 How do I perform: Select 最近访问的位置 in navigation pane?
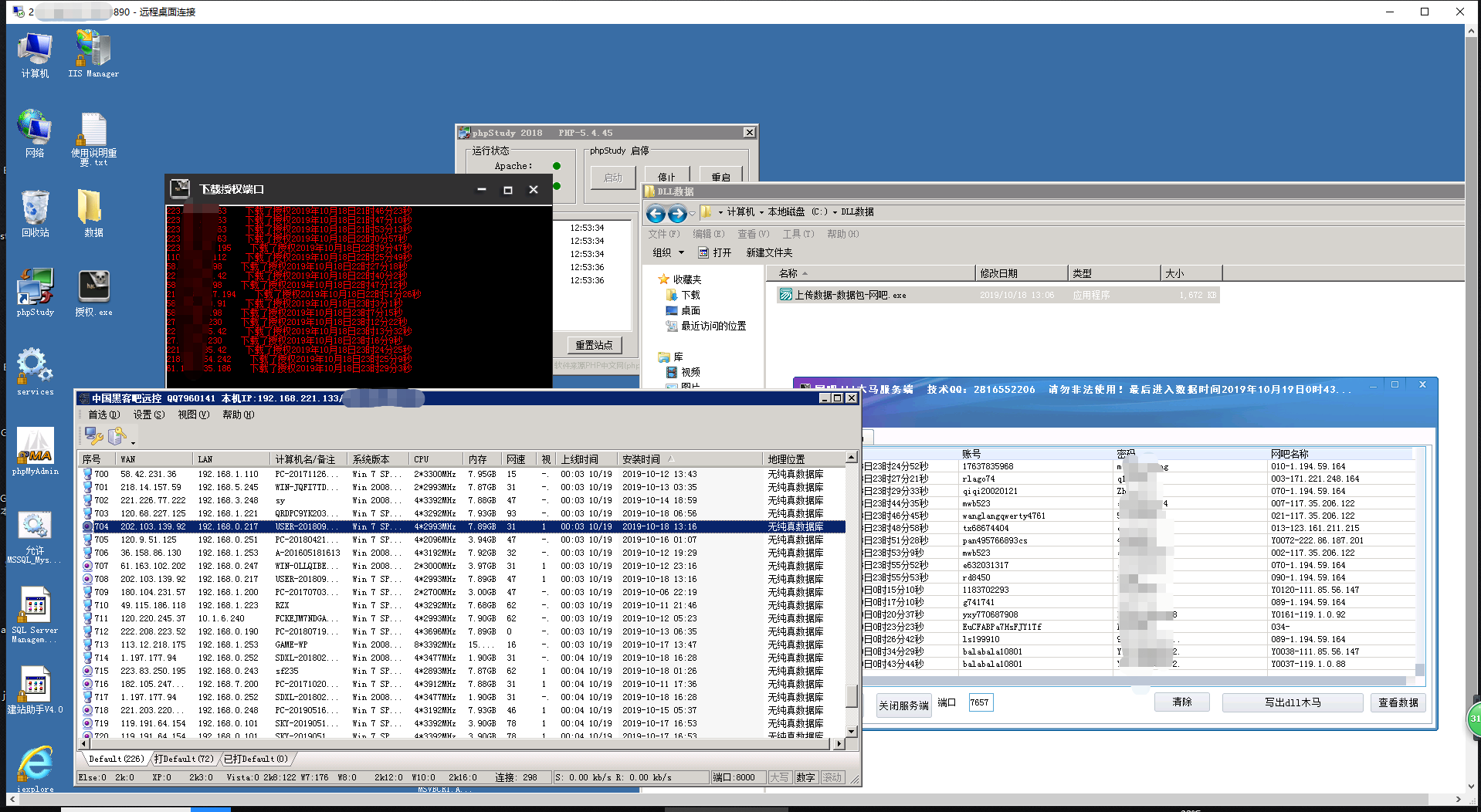pyautogui.click(x=706, y=326)
